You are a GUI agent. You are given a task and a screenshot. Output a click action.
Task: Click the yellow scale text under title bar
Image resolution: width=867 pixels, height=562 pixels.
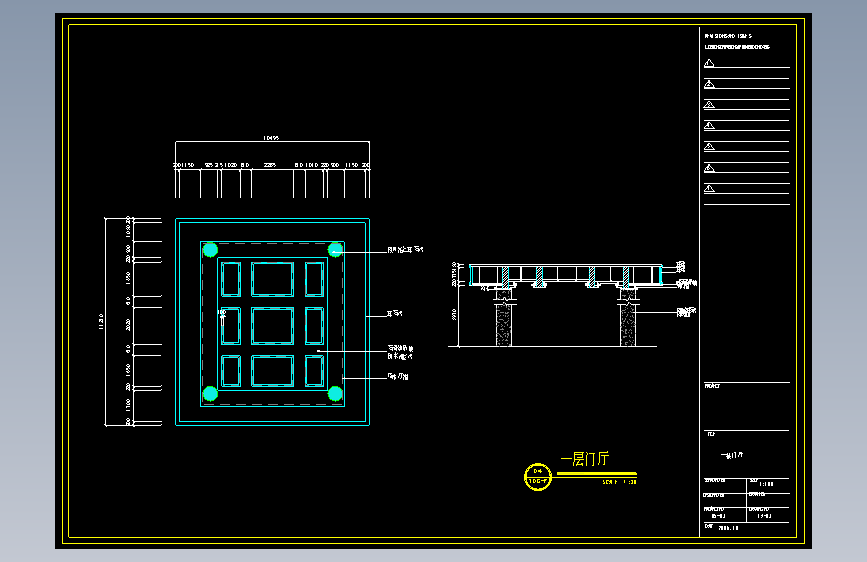point(619,482)
